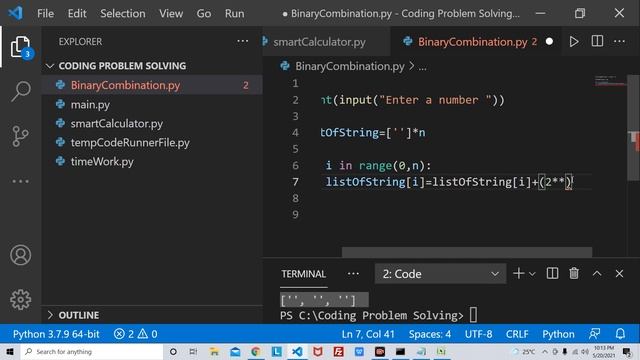Open the Windows notification center
The width and height of the screenshot is (640, 360).
point(627,351)
